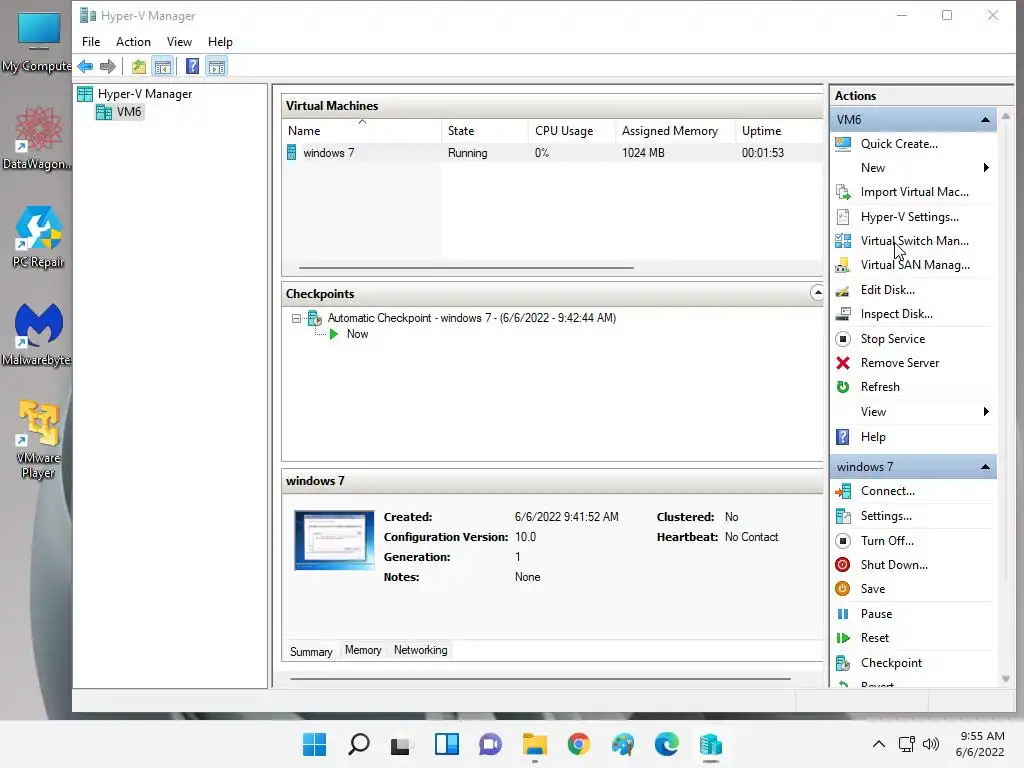Select Hyper-V Manager root tree node
Screen dimensions: 1024x768
pyautogui.click(x=144, y=94)
